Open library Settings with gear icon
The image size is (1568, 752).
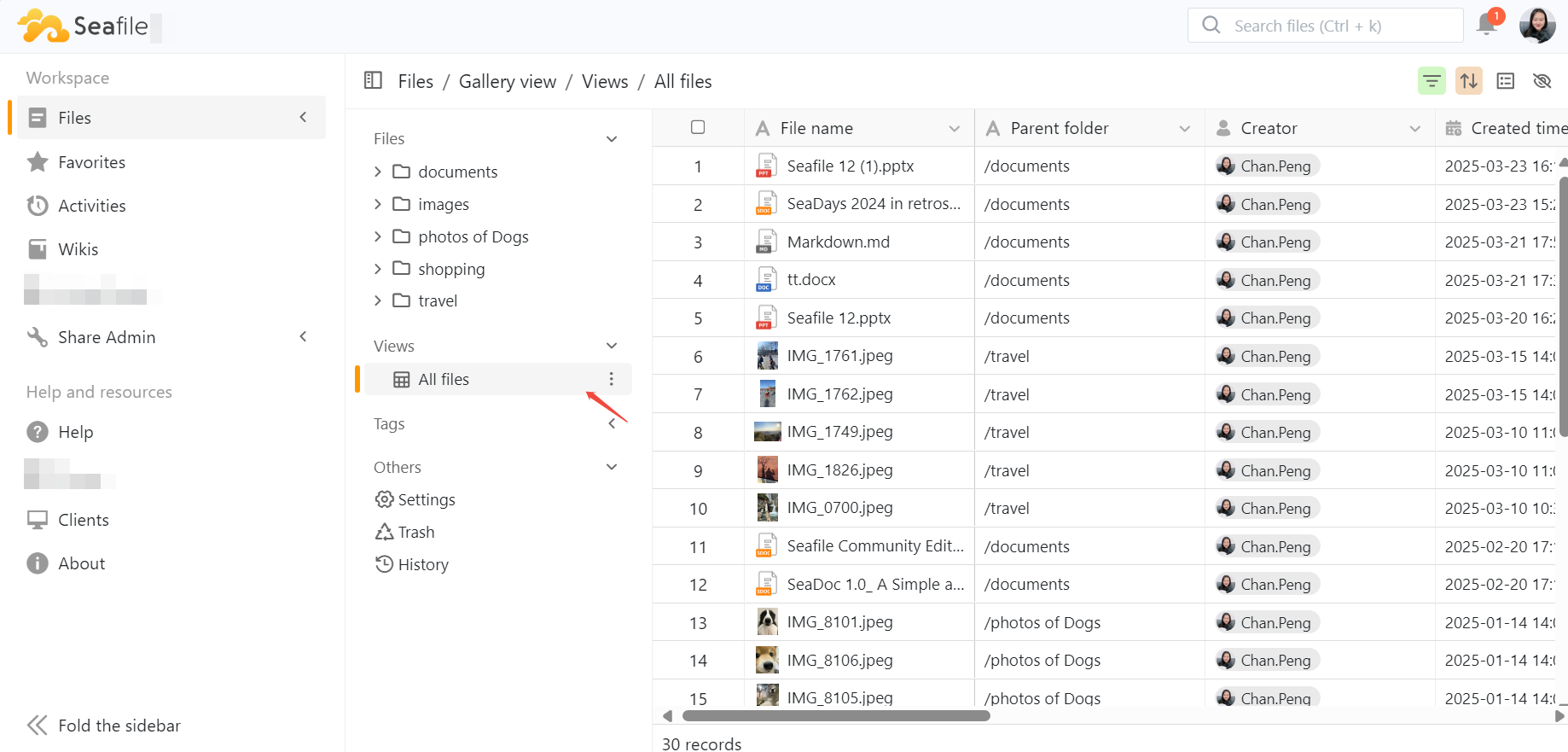pyautogui.click(x=415, y=499)
